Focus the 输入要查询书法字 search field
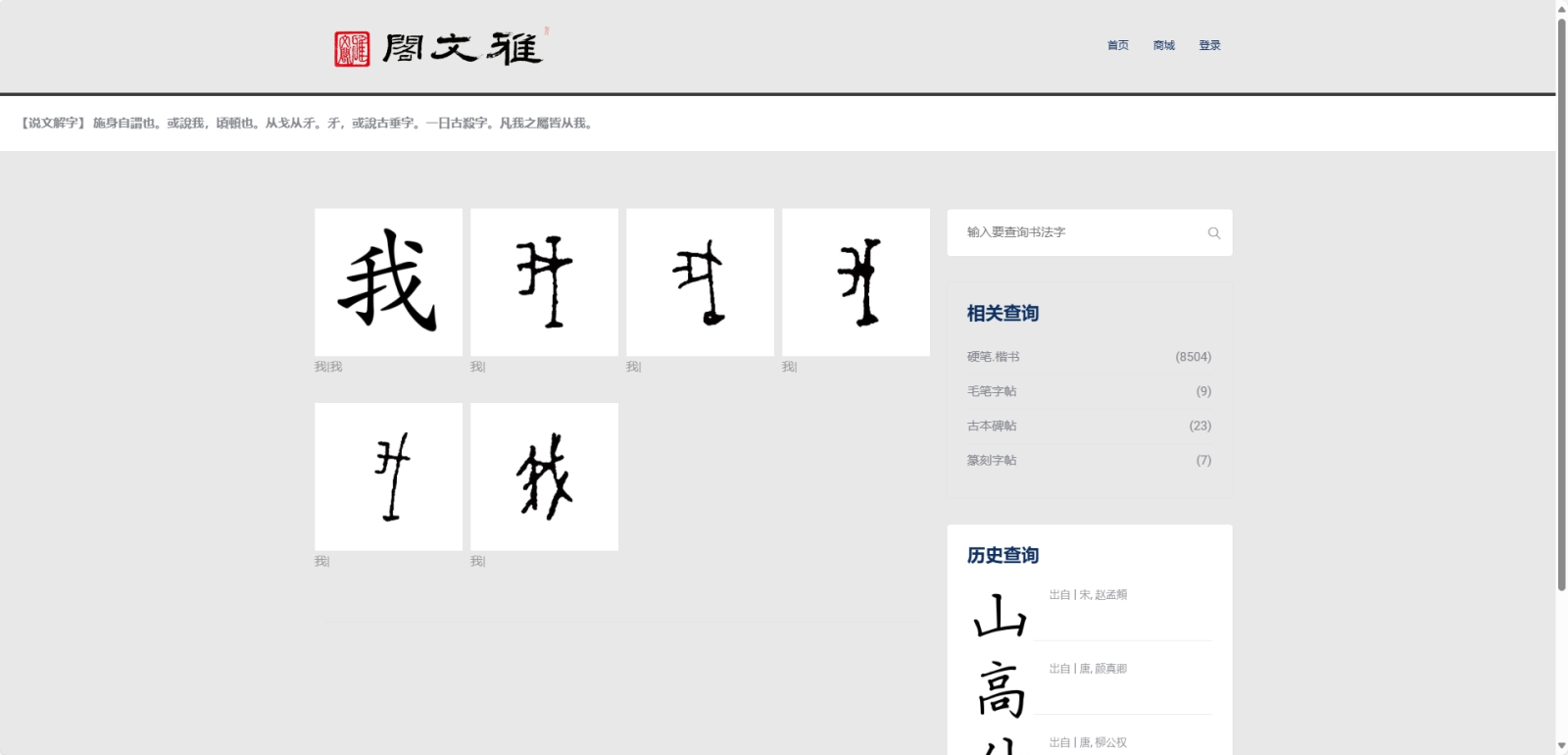This screenshot has height=755, width=1568. tap(1078, 233)
